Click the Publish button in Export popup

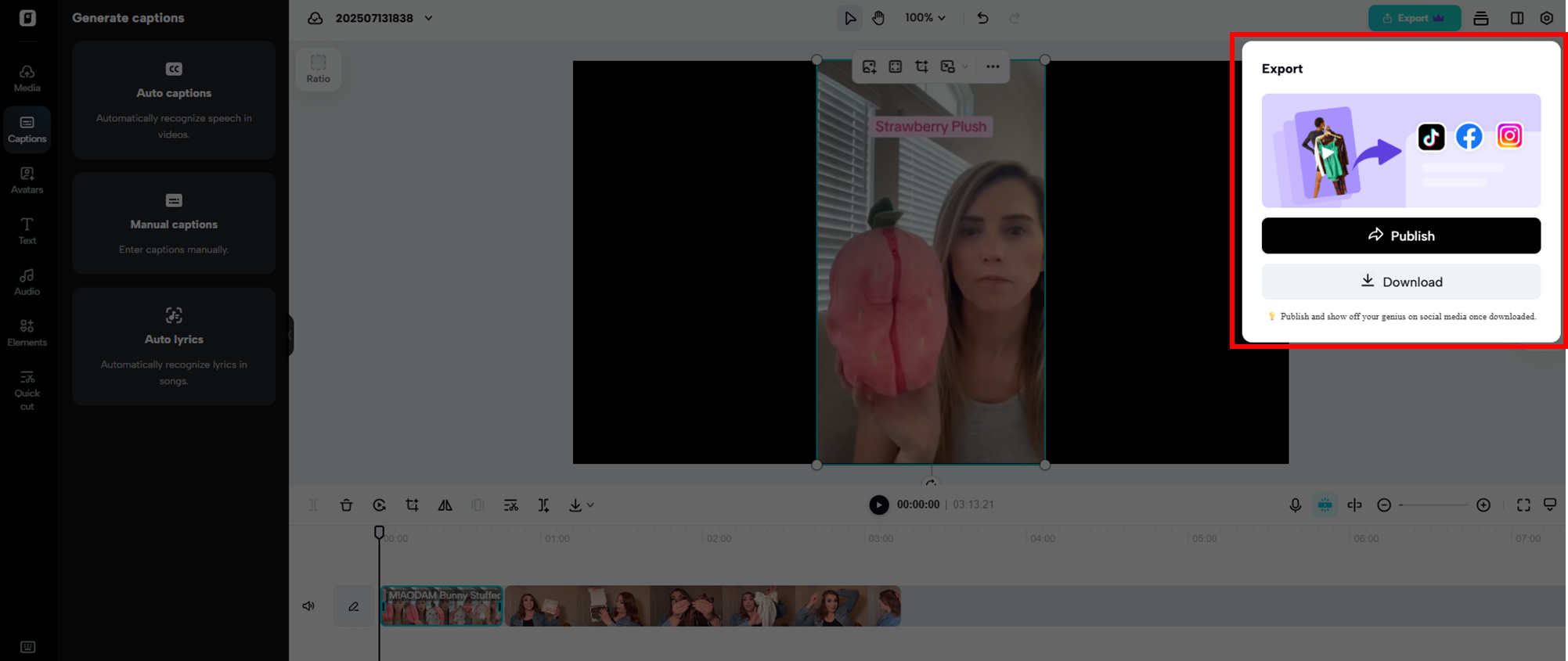coord(1400,235)
